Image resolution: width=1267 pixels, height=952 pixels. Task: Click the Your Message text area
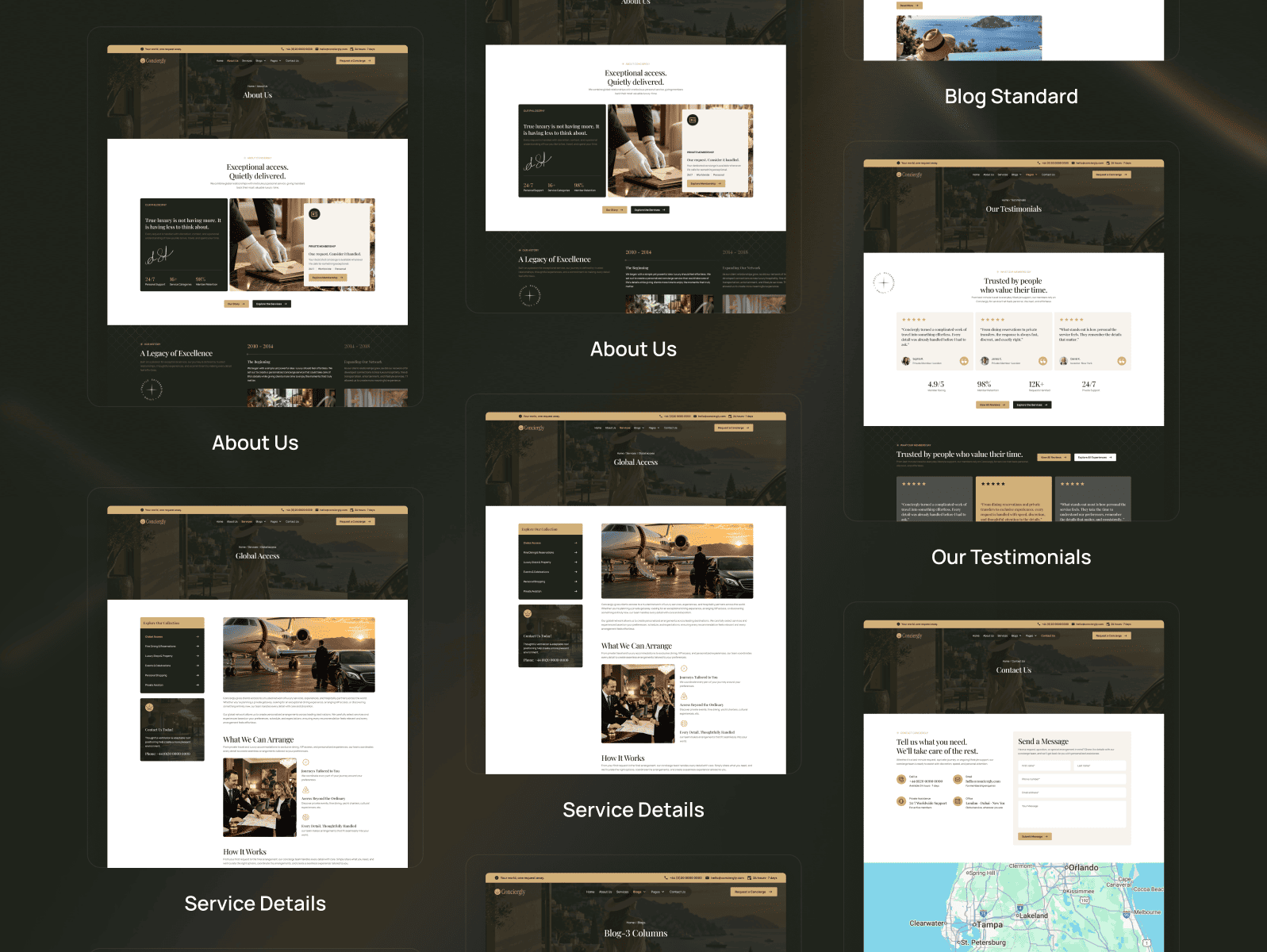pyautogui.click(x=1072, y=814)
